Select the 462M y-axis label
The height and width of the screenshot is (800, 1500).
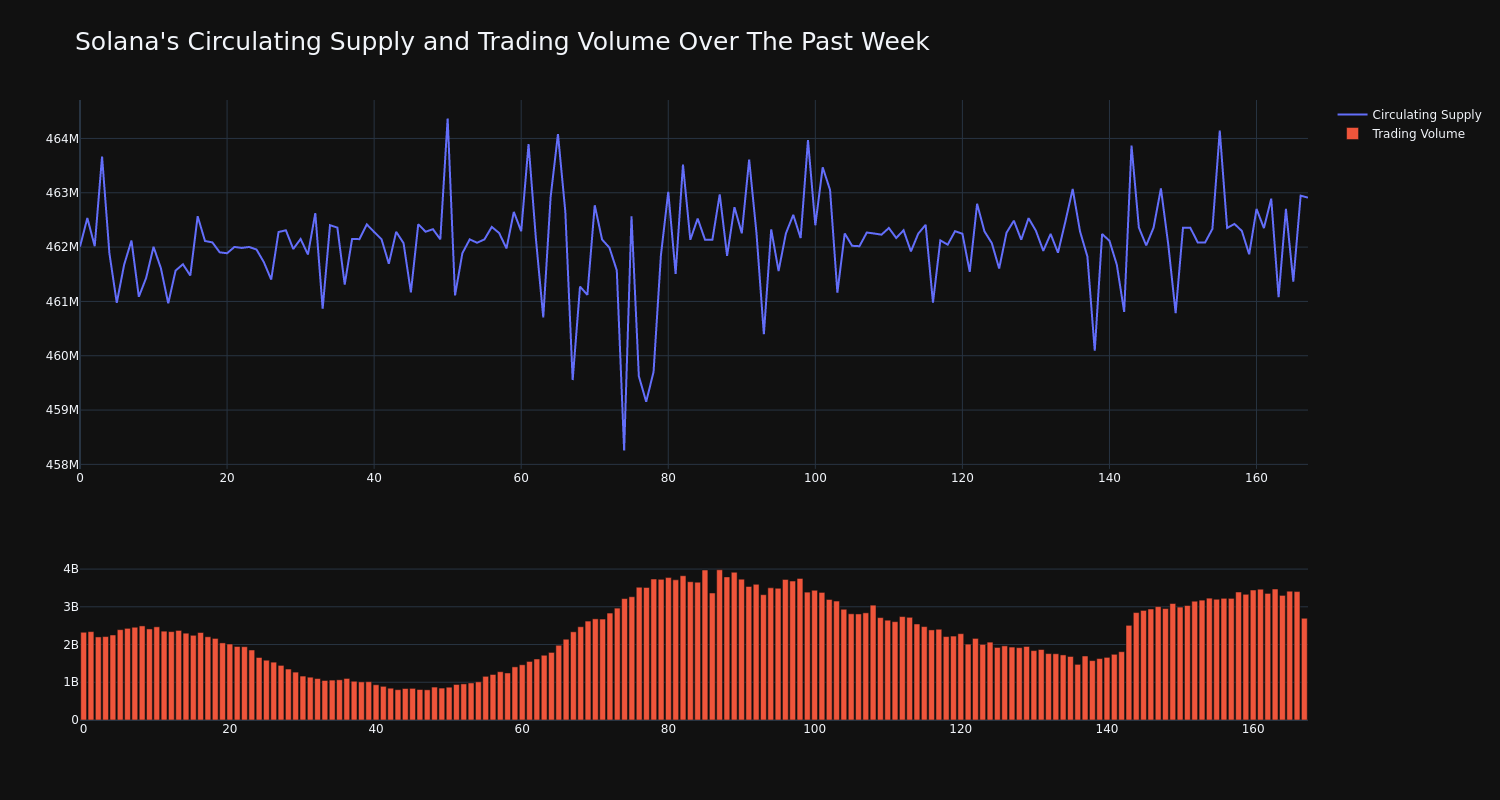pos(62,247)
